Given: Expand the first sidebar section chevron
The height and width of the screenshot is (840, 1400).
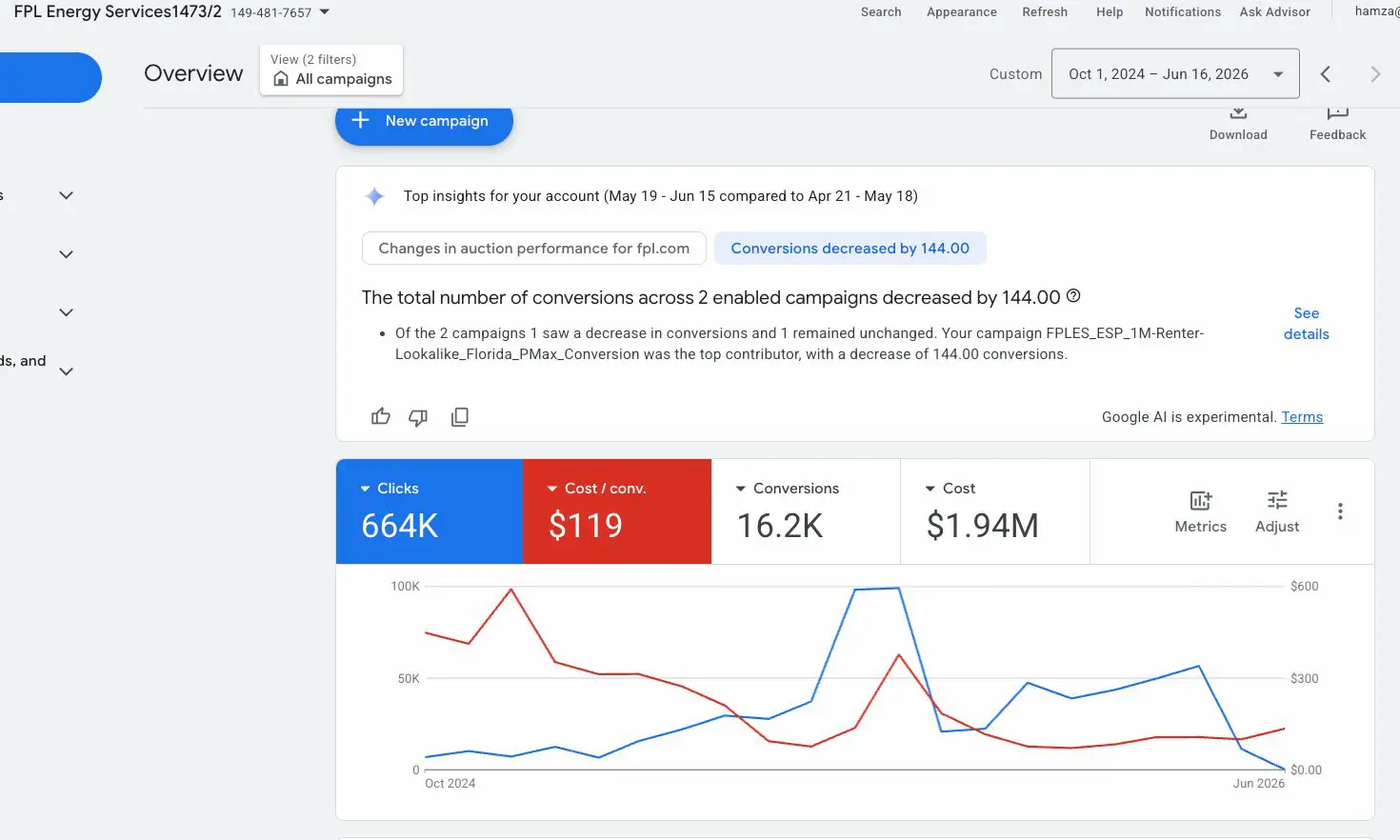Looking at the screenshot, I should tap(66, 195).
